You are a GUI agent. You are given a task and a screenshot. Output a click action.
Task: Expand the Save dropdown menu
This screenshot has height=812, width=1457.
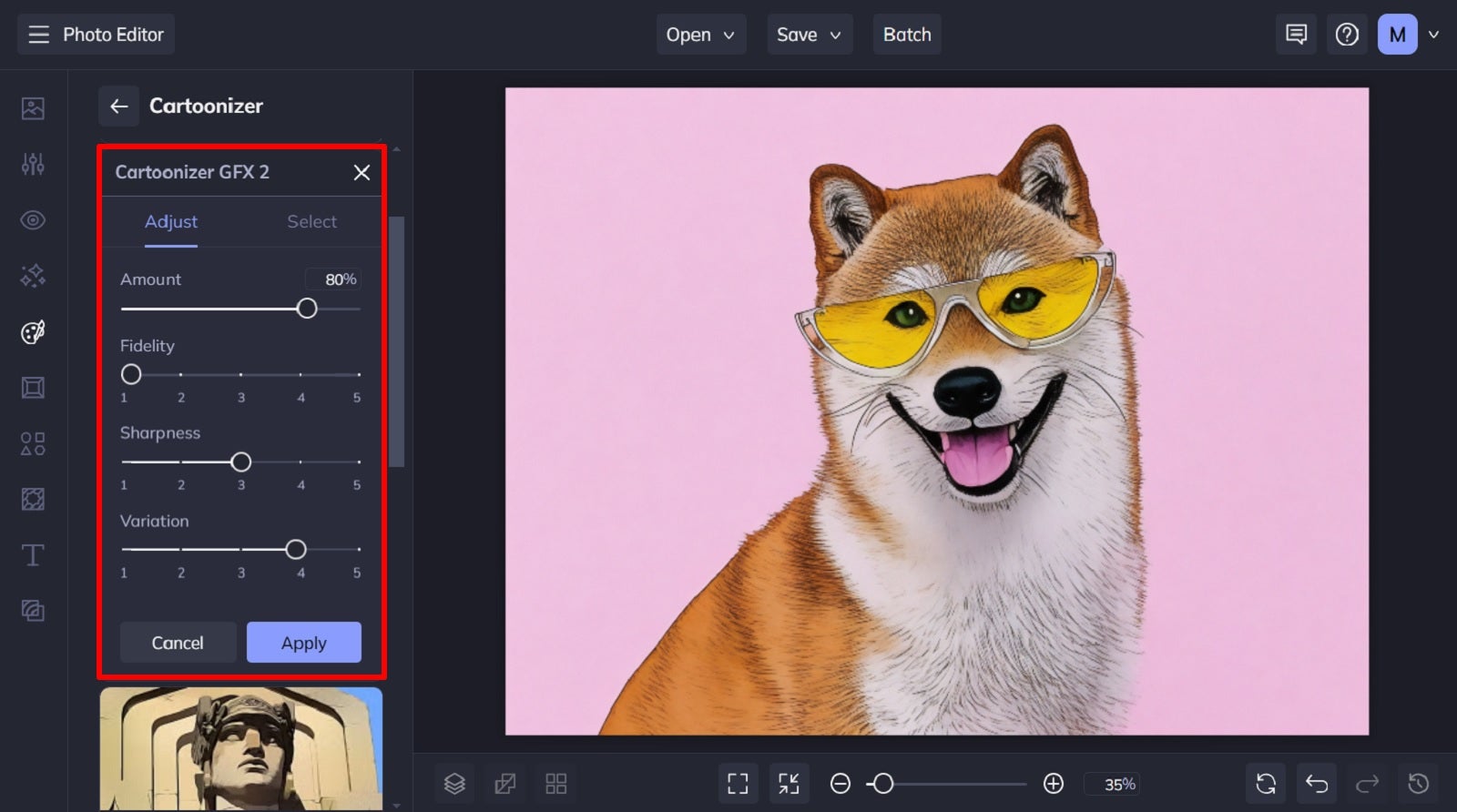tap(809, 35)
